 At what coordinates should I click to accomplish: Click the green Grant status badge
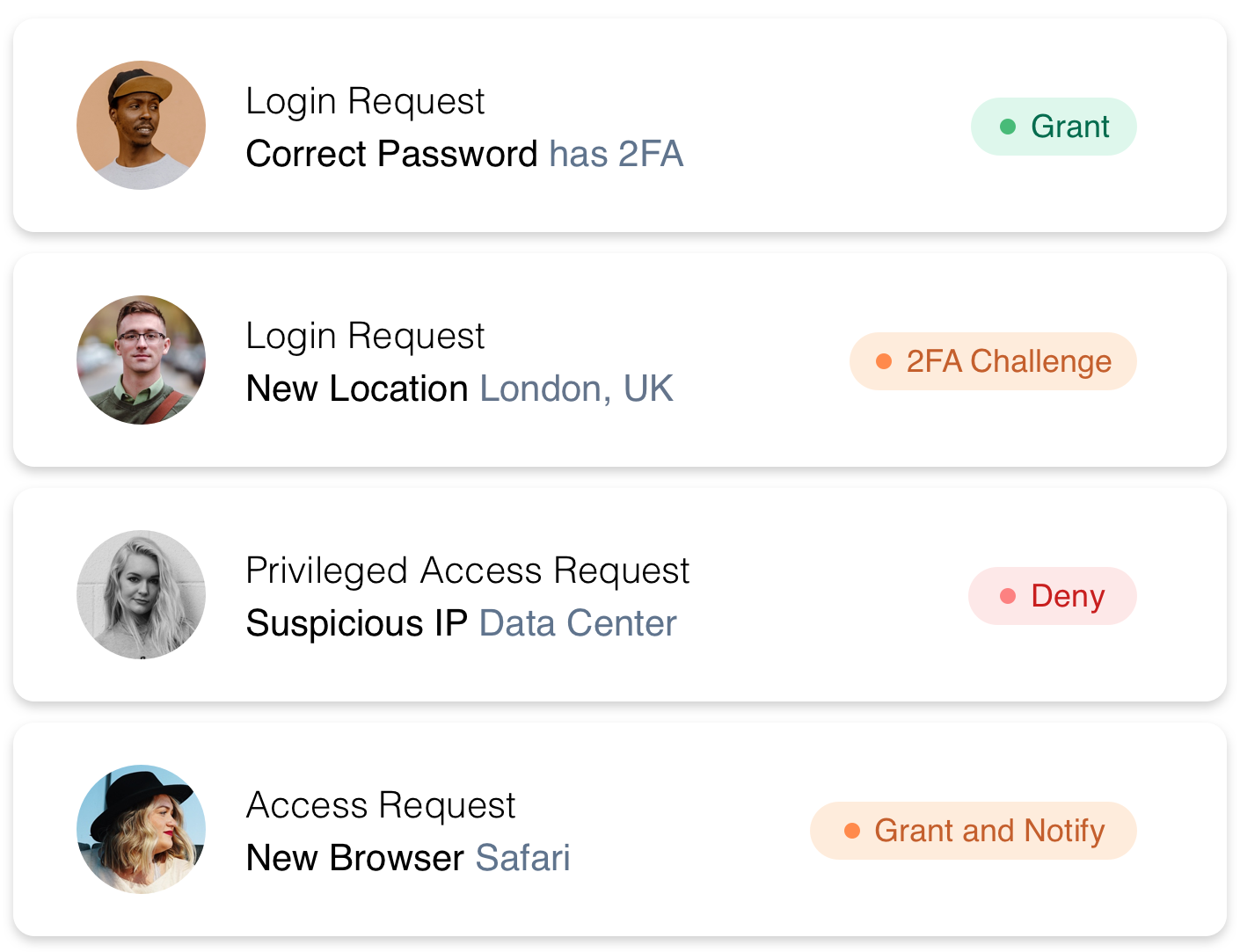pyautogui.click(x=1053, y=127)
